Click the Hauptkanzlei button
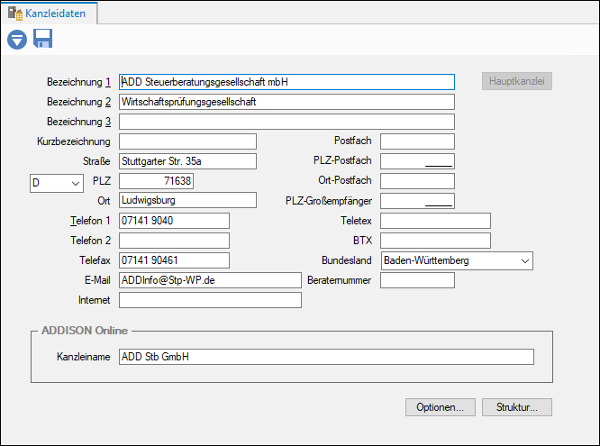 point(517,81)
